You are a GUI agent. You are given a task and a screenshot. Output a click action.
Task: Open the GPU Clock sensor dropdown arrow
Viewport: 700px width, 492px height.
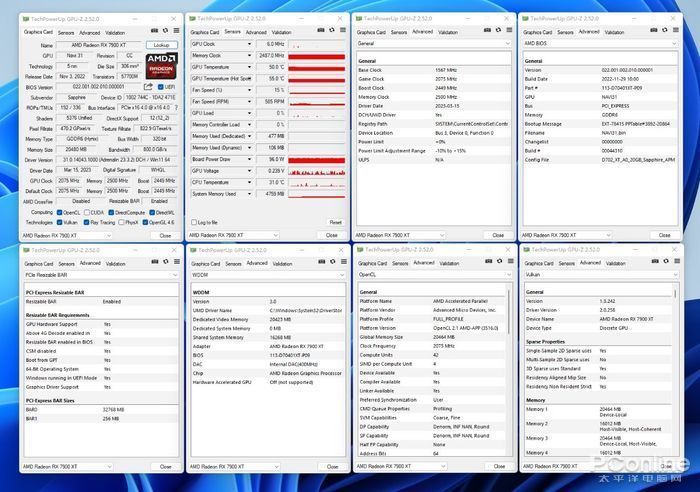(x=249, y=44)
